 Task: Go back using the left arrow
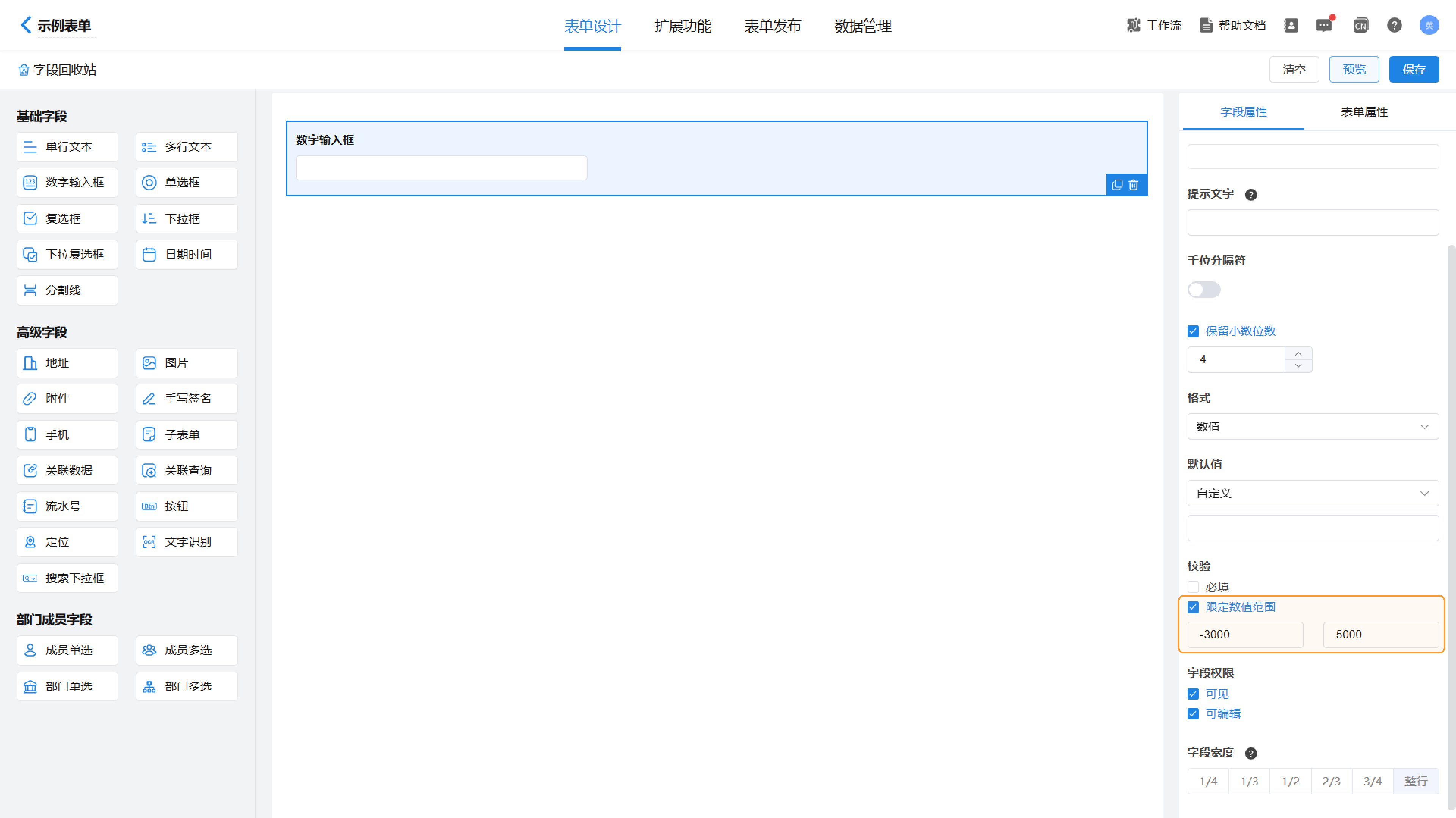pos(25,25)
